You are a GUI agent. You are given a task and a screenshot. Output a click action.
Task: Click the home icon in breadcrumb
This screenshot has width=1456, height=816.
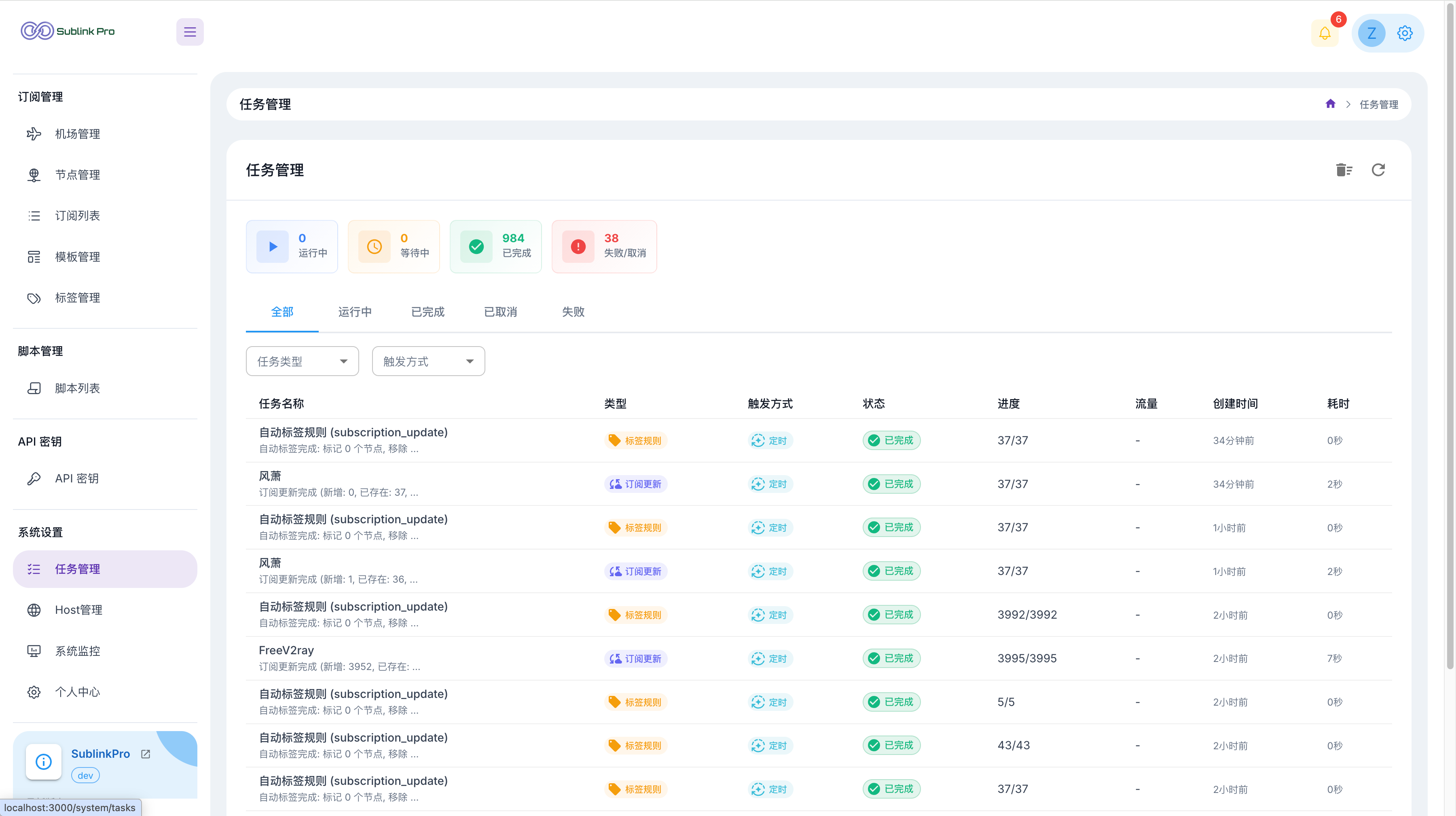click(x=1331, y=104)
